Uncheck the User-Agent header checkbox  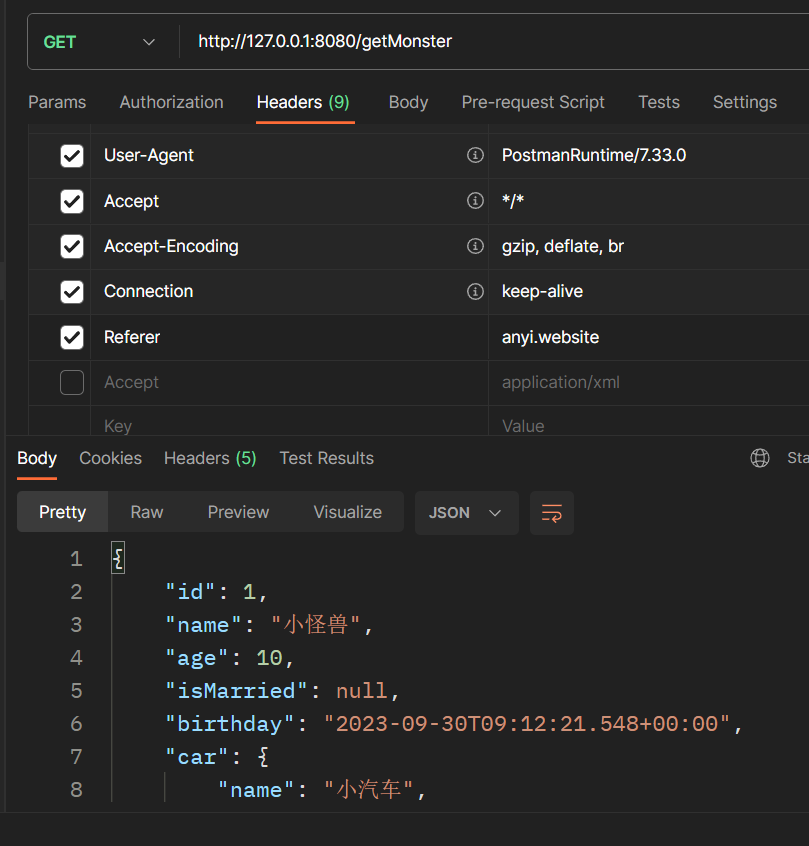click(72, 156)
